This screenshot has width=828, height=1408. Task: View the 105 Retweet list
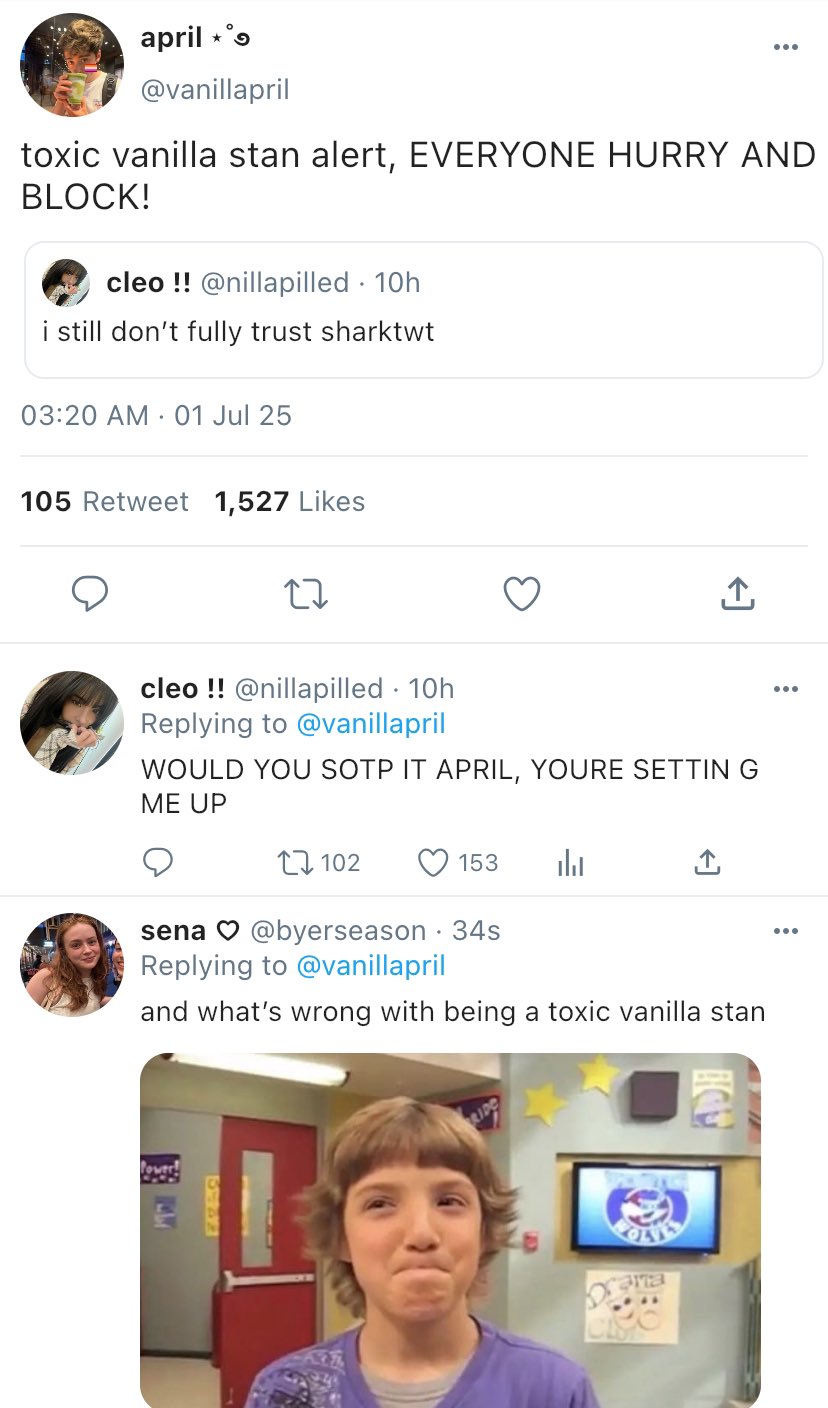pyautogui.click(x=105, y=501)
